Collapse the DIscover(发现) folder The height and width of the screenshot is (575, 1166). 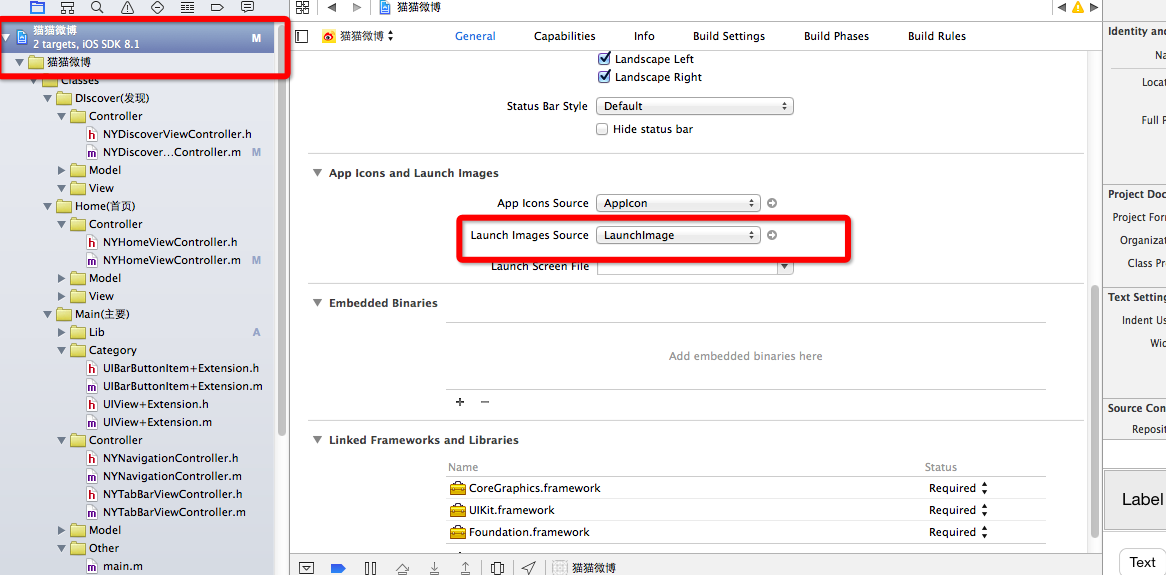(x=48, y=98)
